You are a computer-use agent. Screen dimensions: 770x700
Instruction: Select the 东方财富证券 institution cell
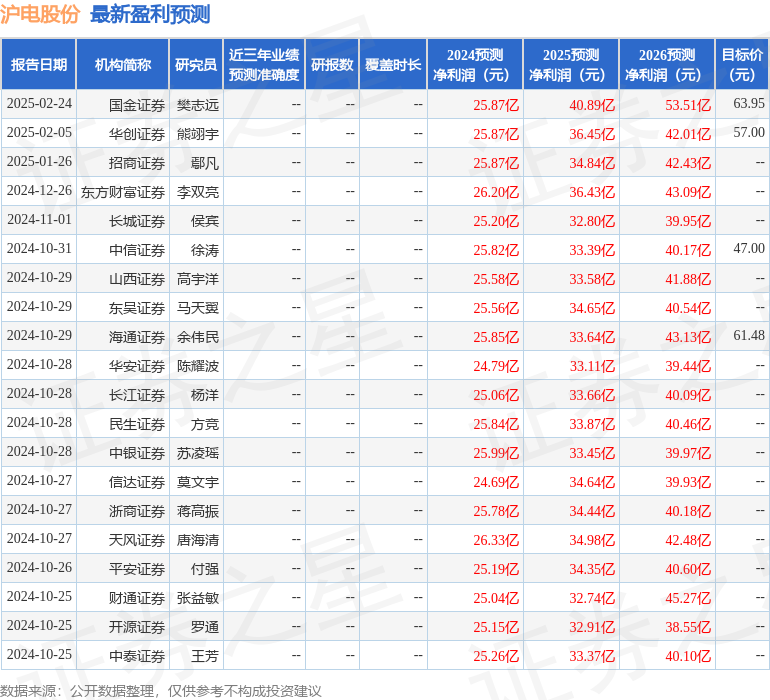click(123, 192)
